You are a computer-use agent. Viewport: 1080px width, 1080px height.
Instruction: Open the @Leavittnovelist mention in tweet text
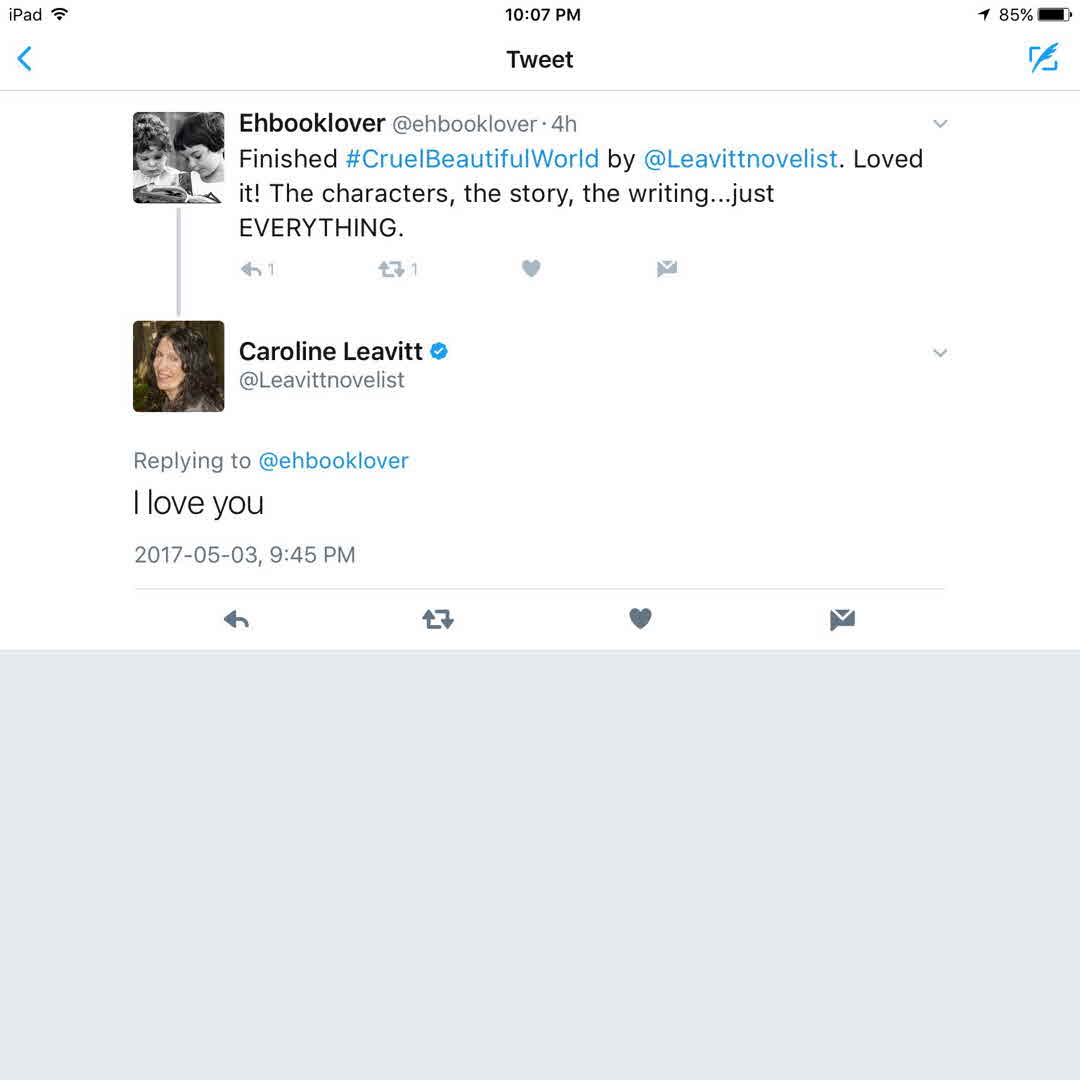pyautogui.click(x=740, y=159)
